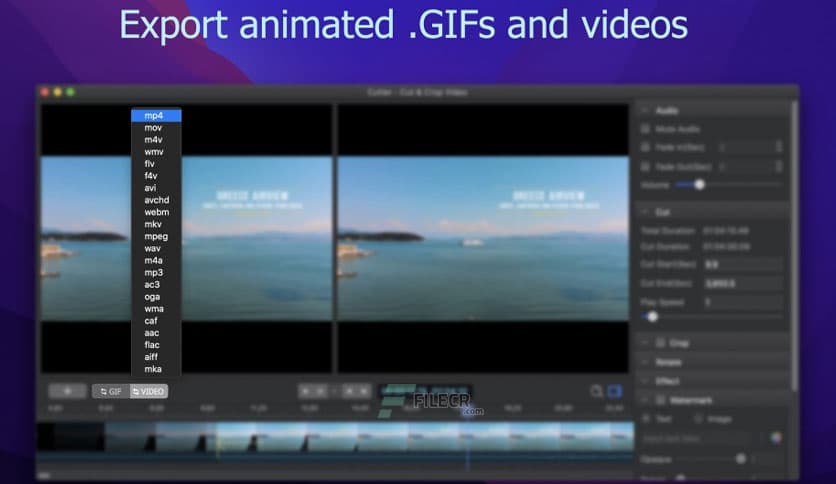Viewport: 836px width, 484px height.
Task: Choose mov from the format list
Action: tap(156, 128)
